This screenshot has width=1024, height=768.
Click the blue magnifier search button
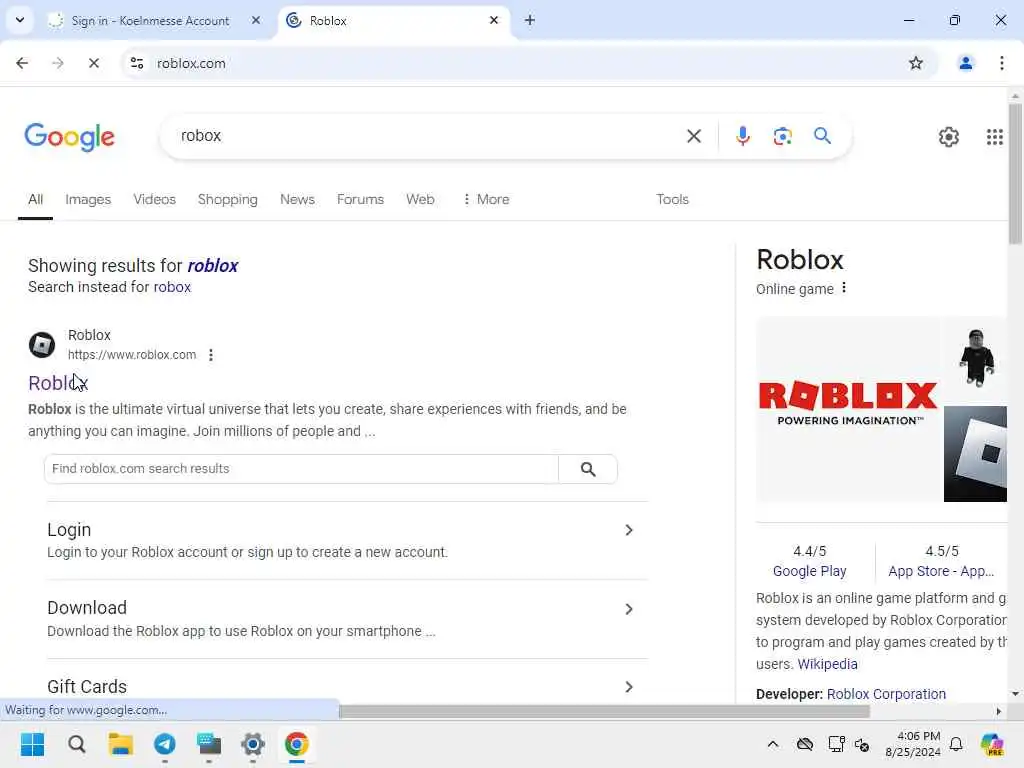click(822, 136)
